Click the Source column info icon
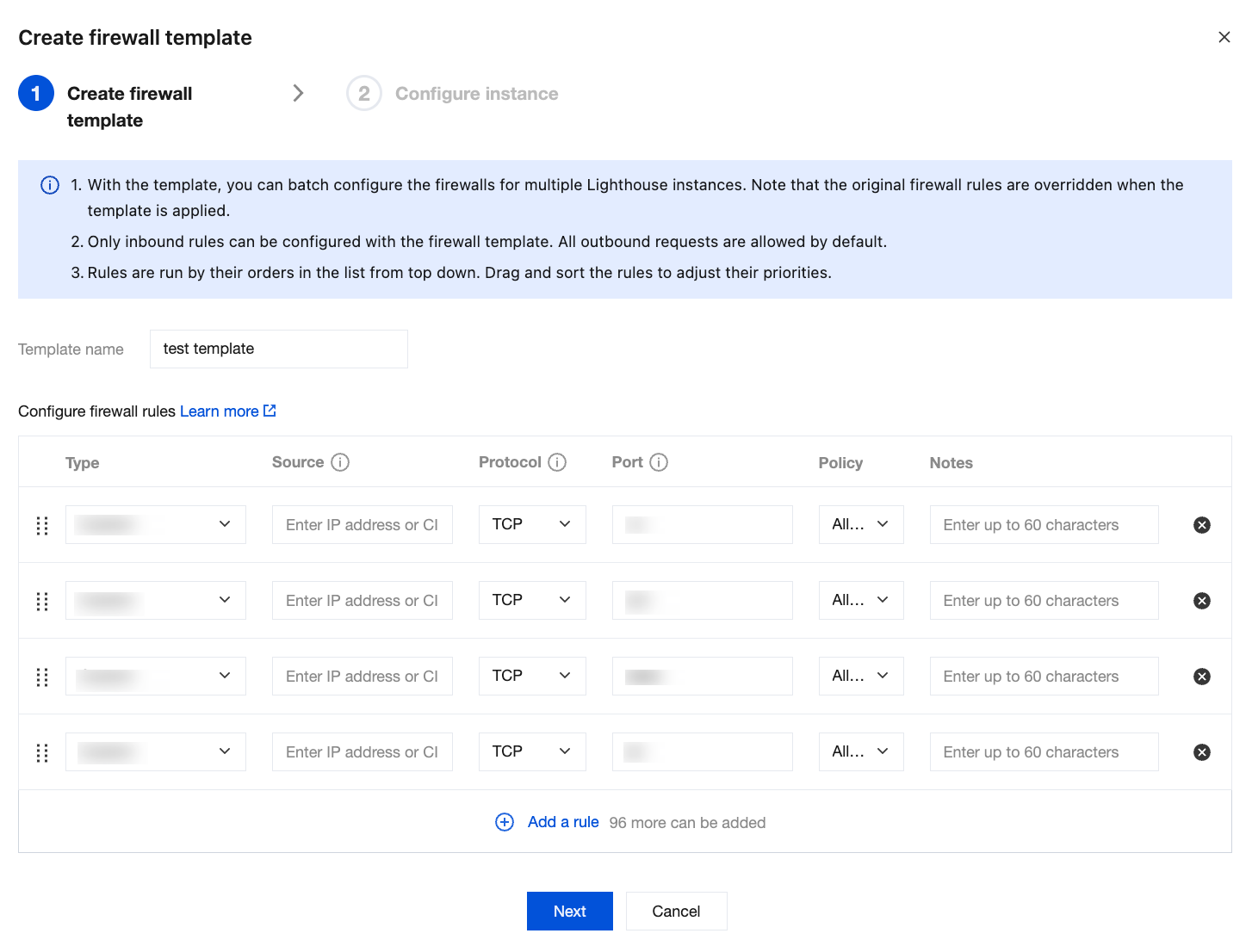The image size is (1252, 952). tap(340, 462)
